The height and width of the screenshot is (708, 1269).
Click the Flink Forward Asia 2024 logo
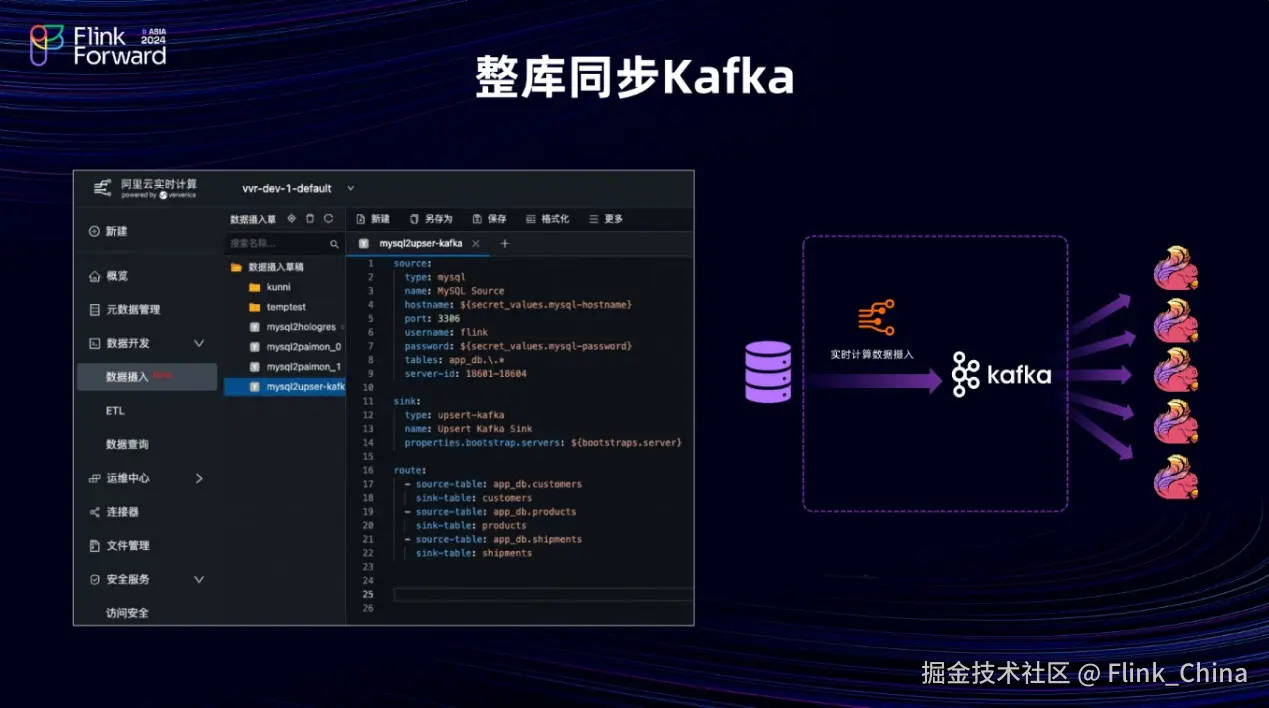pyautogui.click(x=98, y=46)
